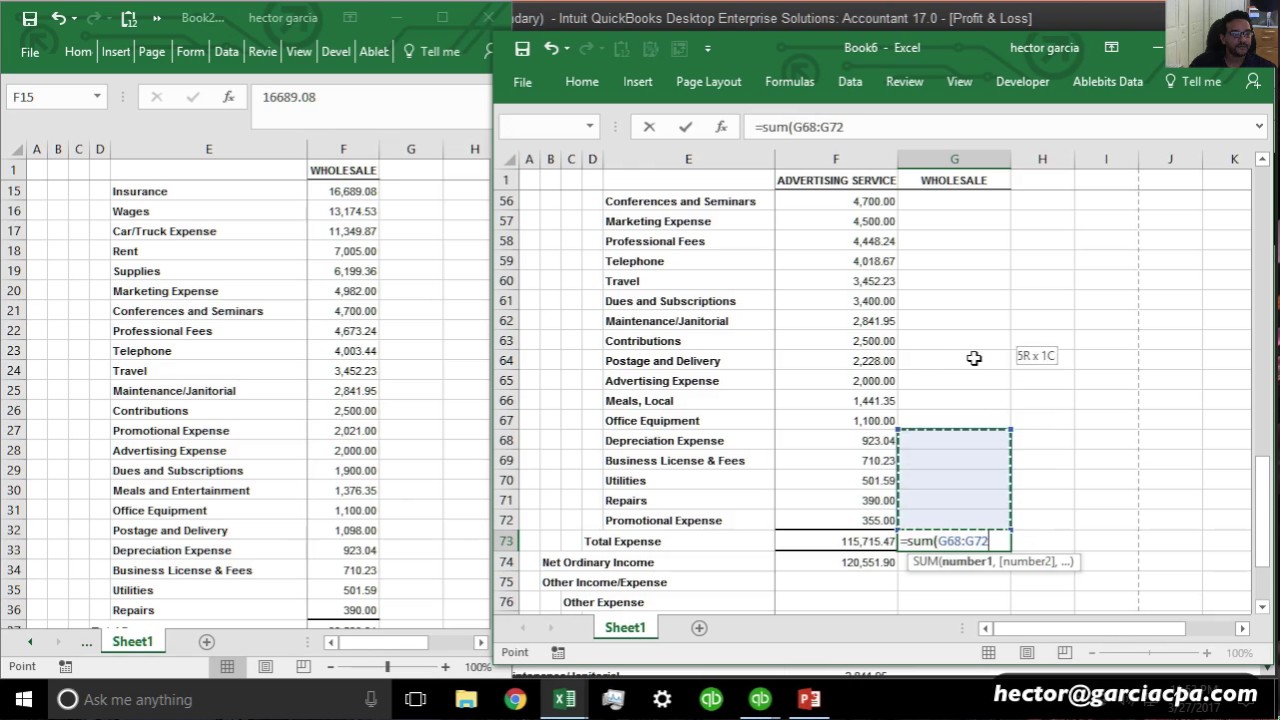Select Insurance cell in Book2
Screen dimensions: 1280x720
208,191
